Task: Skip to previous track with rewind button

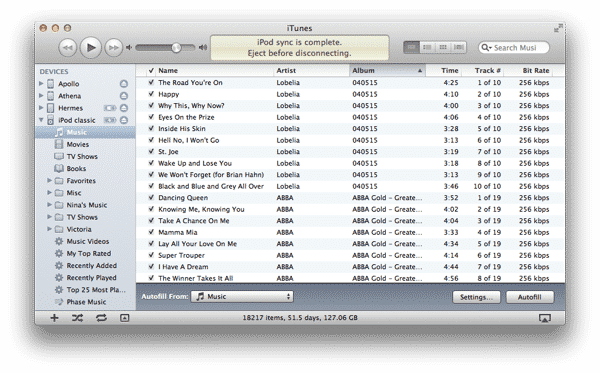Action: 67,48
